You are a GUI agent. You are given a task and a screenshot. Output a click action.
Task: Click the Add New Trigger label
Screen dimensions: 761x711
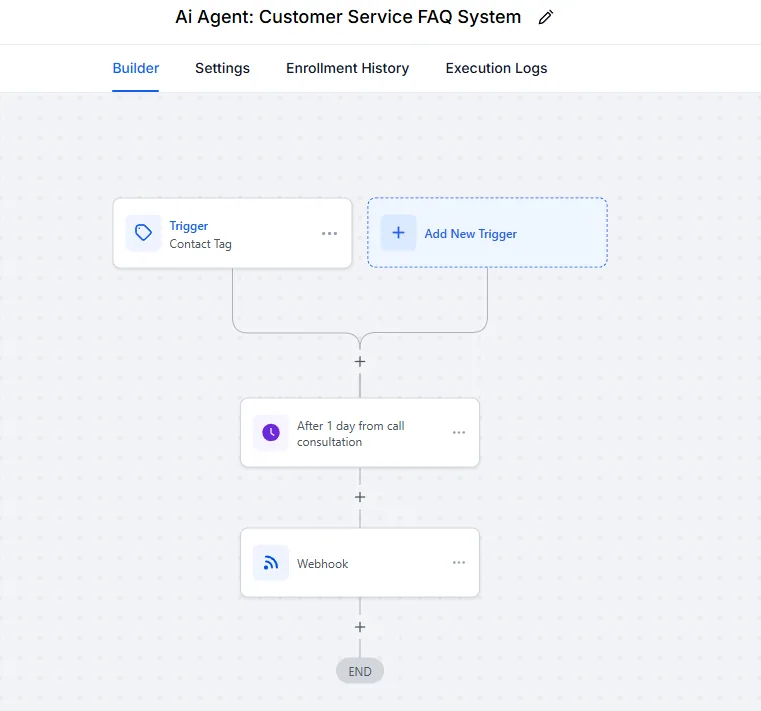[x=470, y=234]
